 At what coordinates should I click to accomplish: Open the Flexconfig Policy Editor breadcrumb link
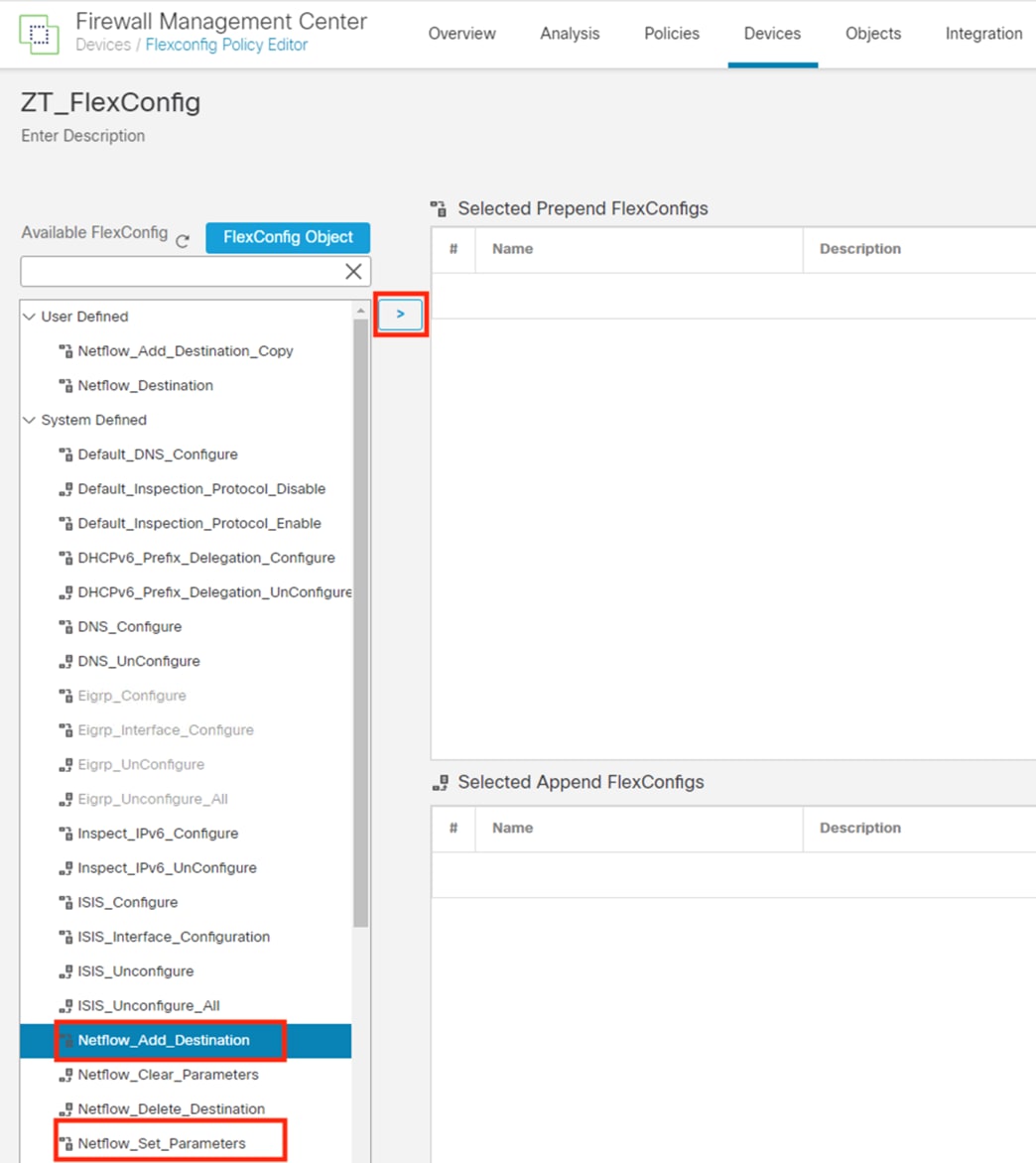226,46
